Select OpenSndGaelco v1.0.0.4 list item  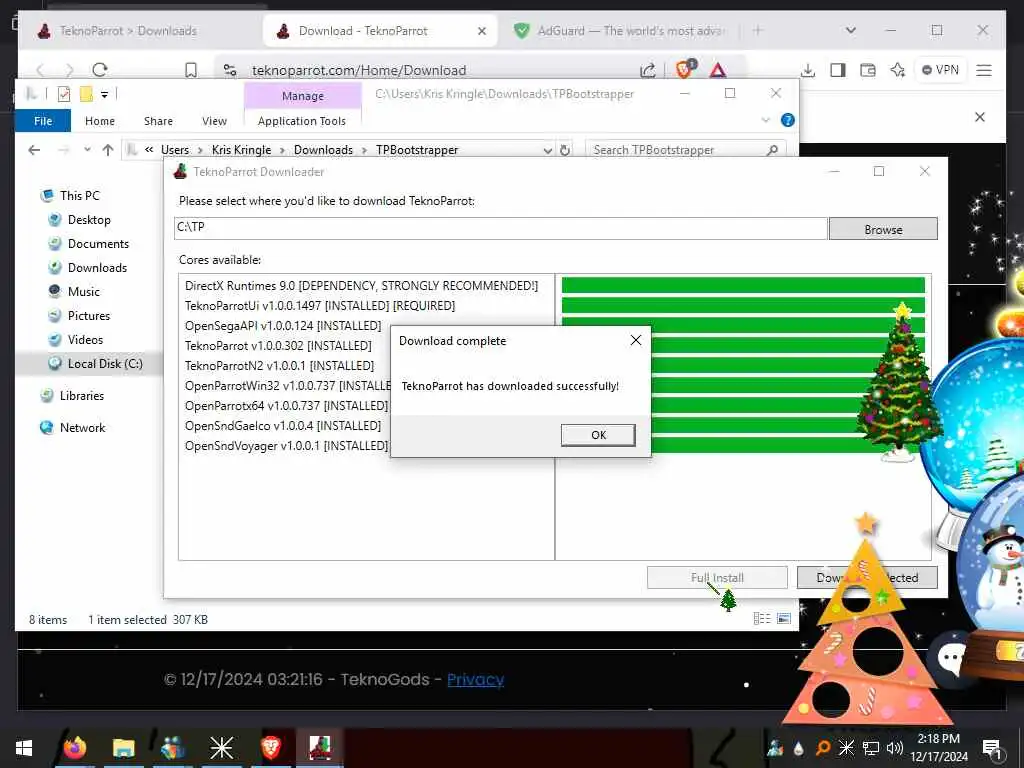click(283, 426)
